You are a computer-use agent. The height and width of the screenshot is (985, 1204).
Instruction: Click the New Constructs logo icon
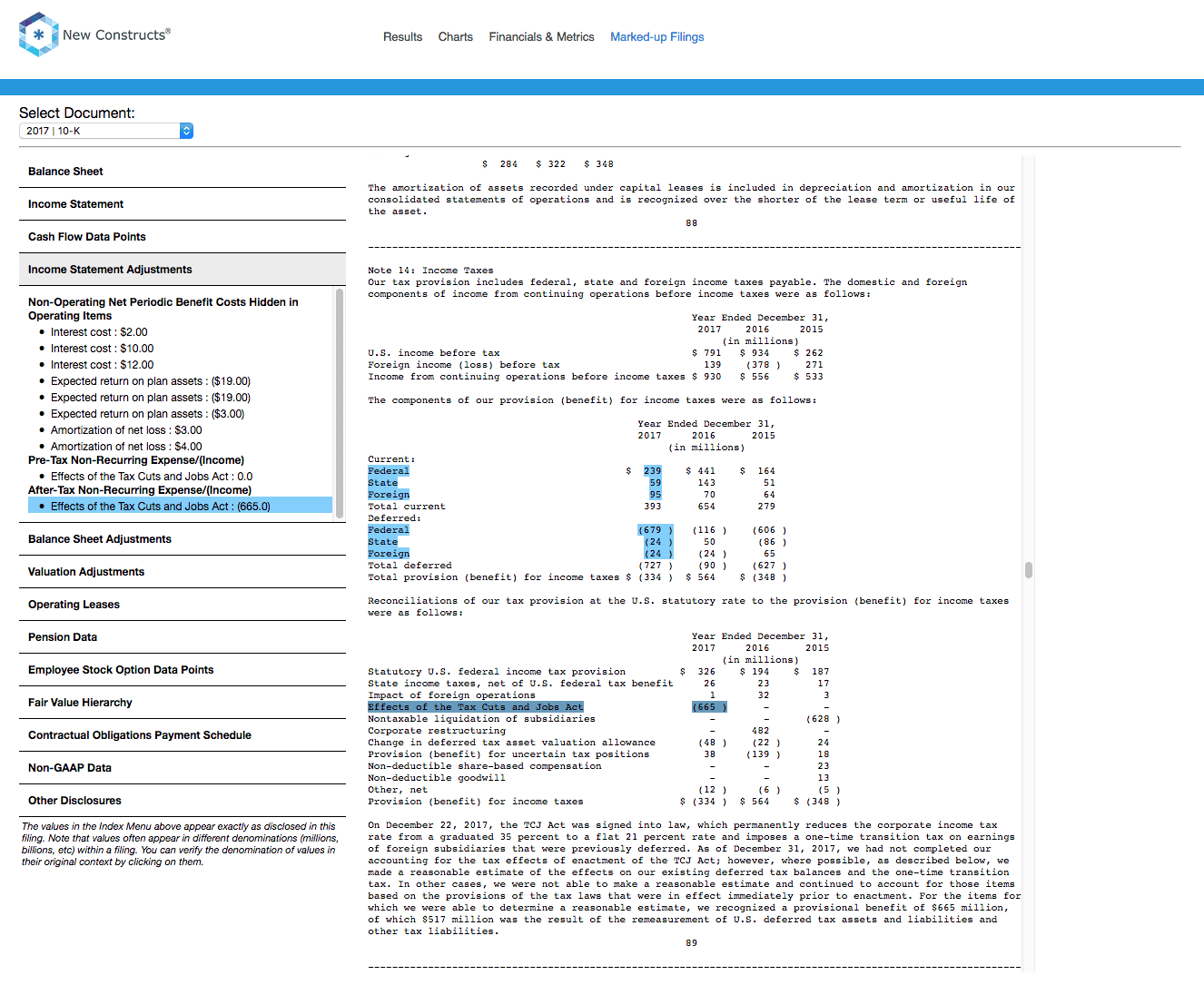39,34
